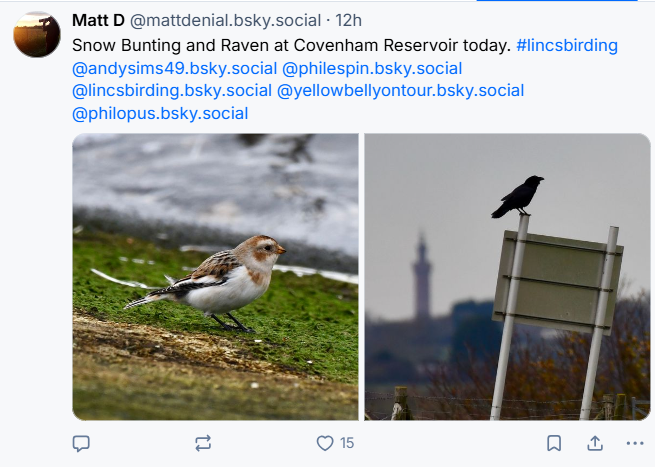Like the post with the heart icon

click(x=324, y=443)
